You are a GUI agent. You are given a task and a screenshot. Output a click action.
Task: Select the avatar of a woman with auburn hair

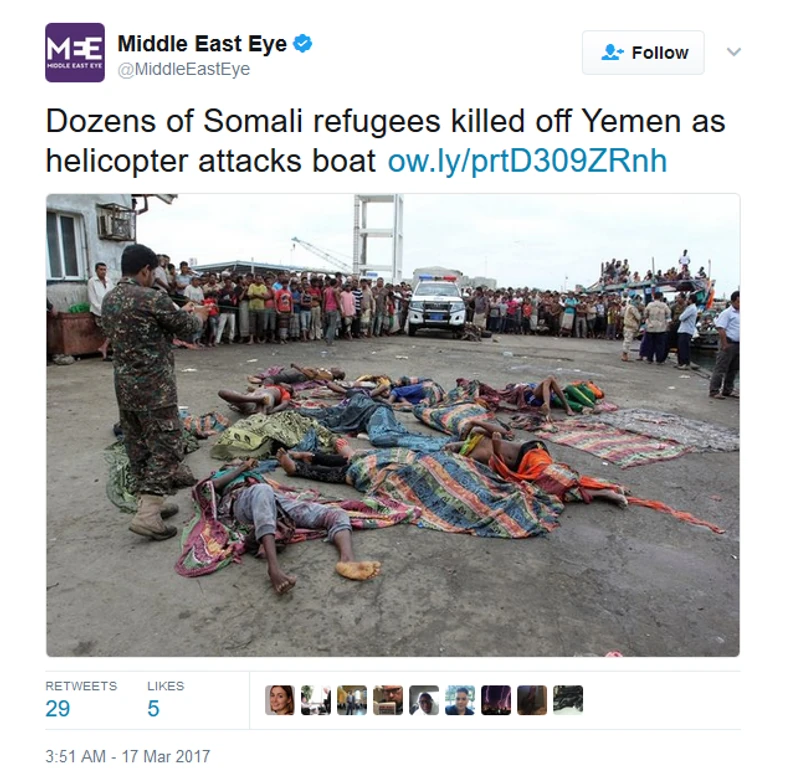click(280, 700)
